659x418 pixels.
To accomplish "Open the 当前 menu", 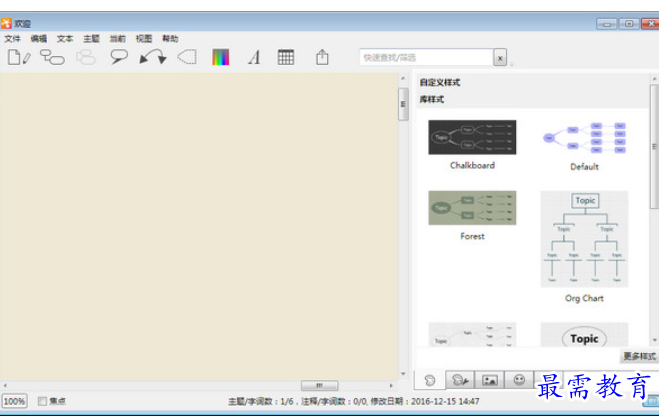I will [118, 39].
